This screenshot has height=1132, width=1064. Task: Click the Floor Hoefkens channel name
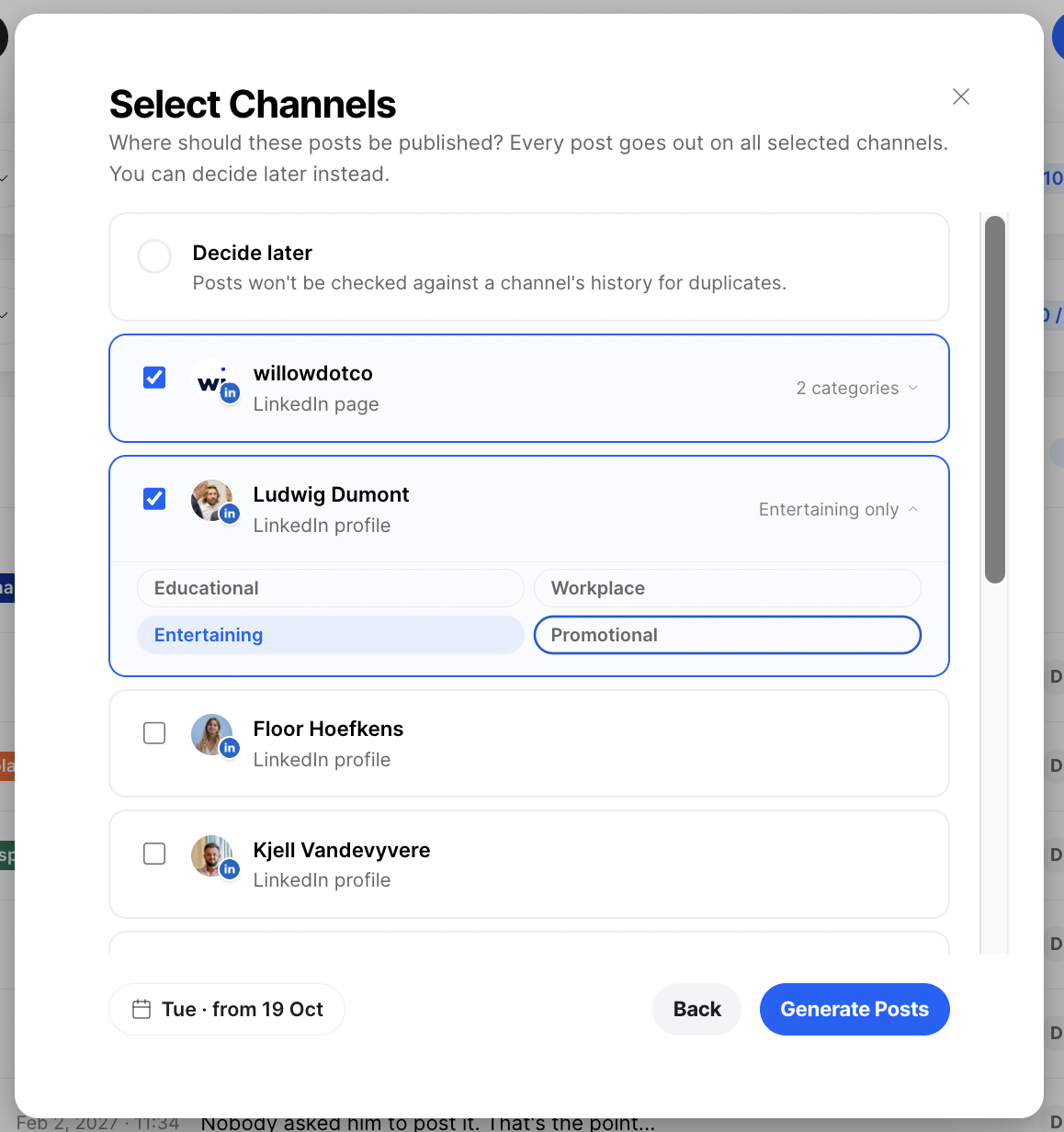(329, 729)
